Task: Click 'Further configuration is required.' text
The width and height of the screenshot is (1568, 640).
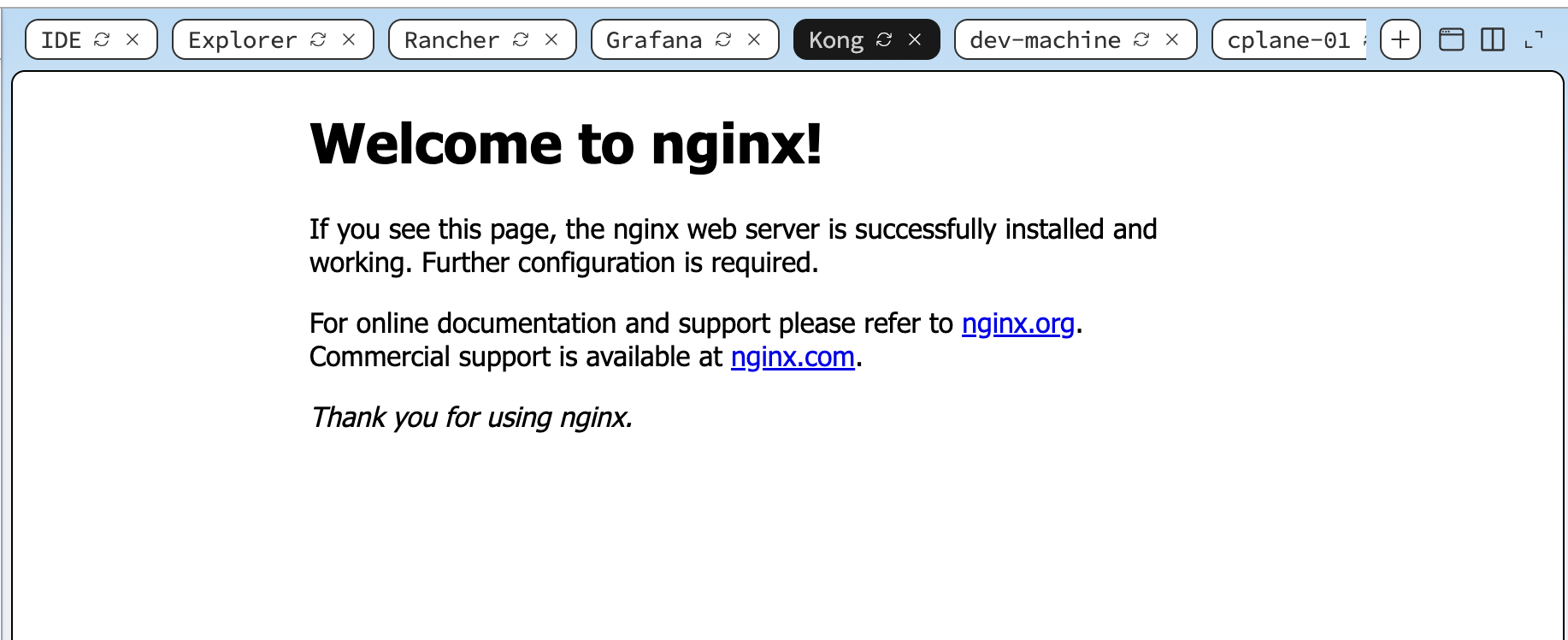Action: click(620, 263)
